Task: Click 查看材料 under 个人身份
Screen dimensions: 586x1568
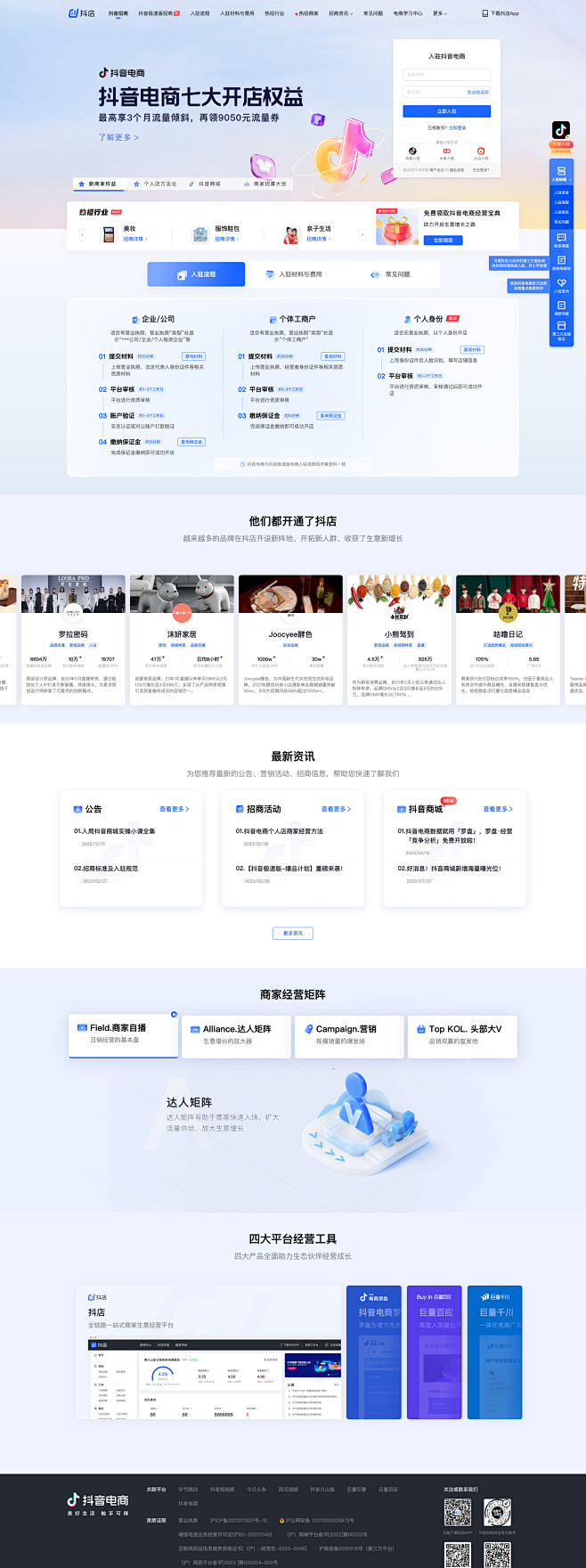Action: tap(472, 350)
